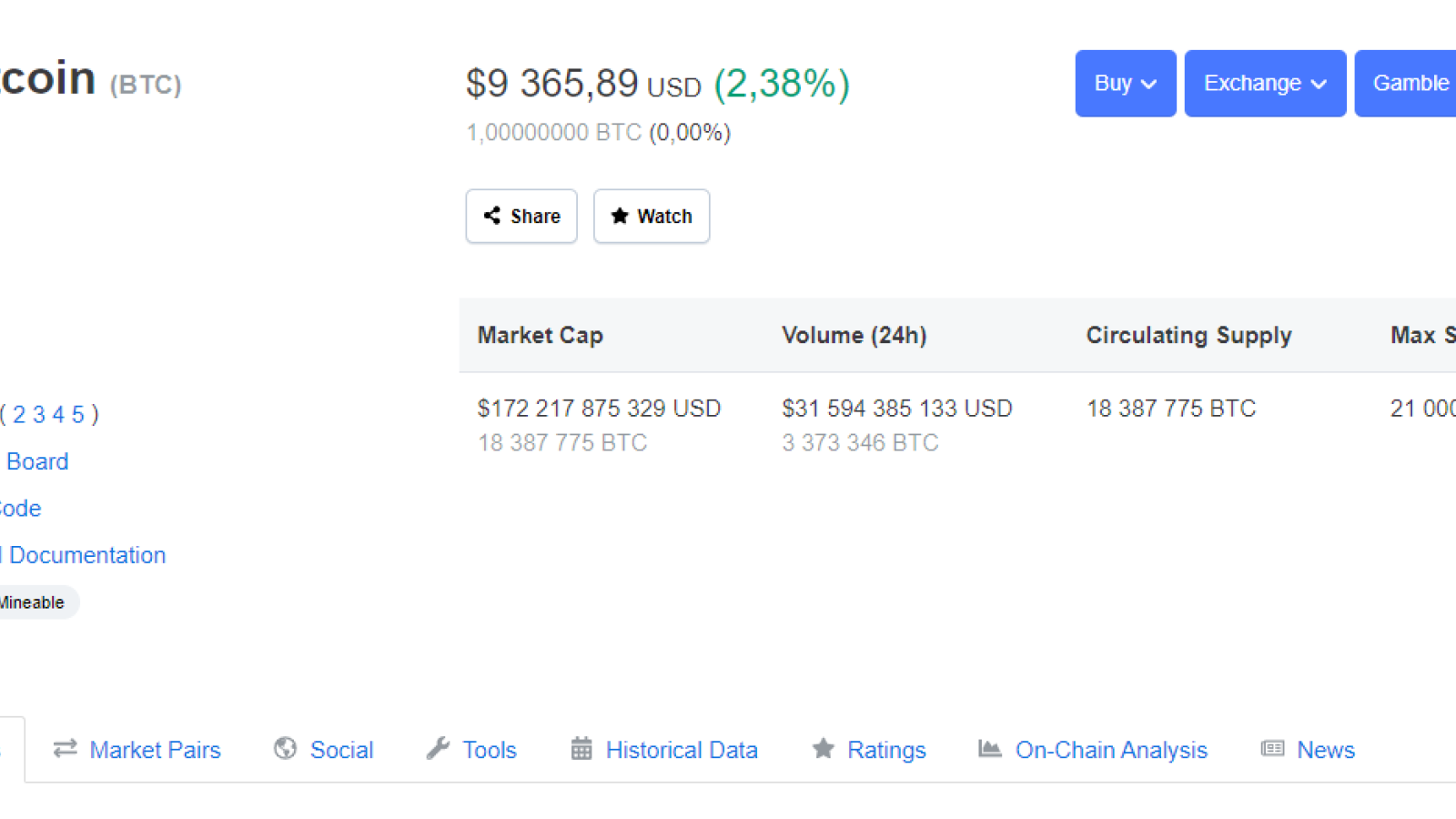Click the newspaper icon beside News

[1272, 749]
